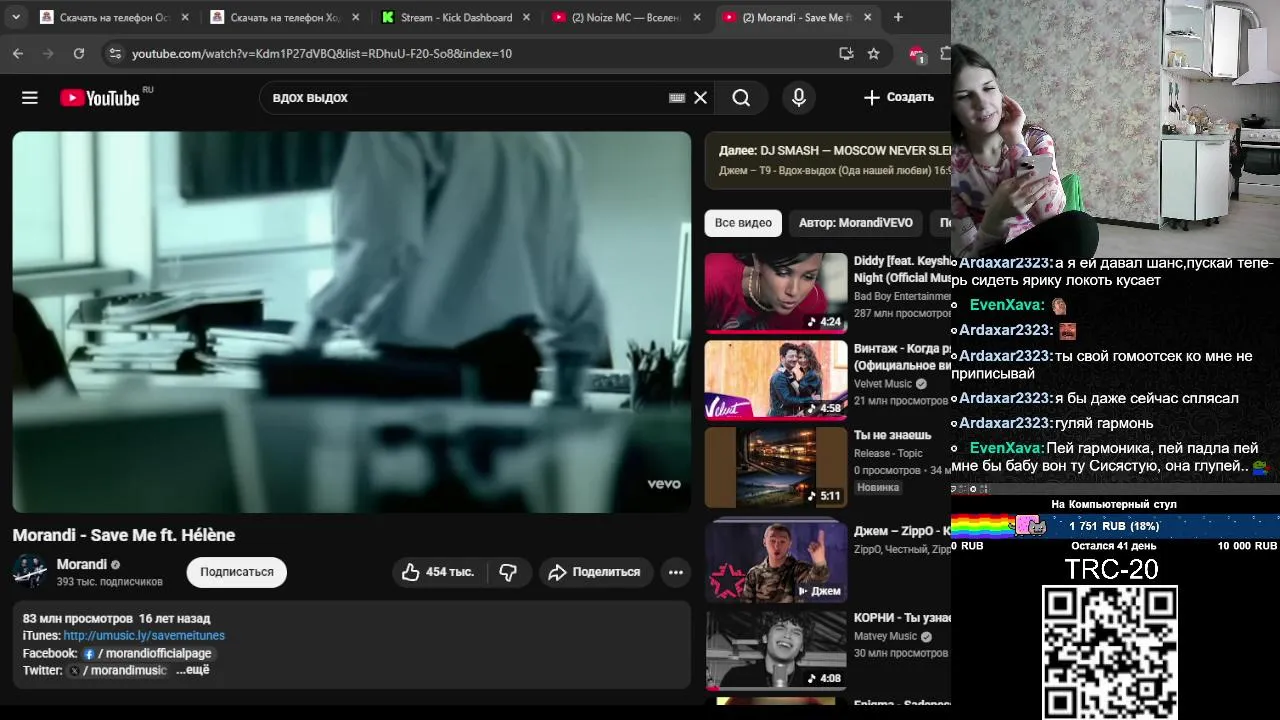Viewport: 1280px width, 720px height.
Task: Switch to the Noize MC tab
Action: pyautogui.click(x=626, y=17)
